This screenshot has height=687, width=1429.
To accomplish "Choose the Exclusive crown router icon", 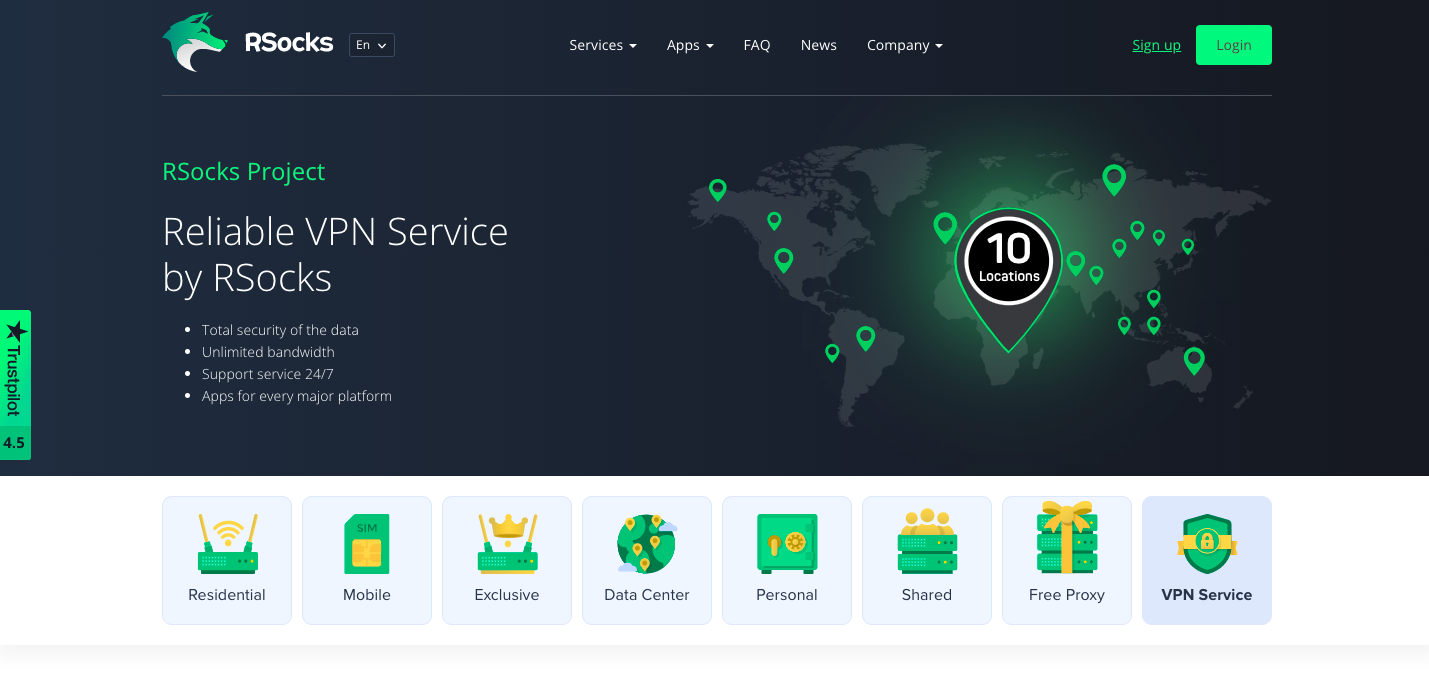I will pos(507,544).
